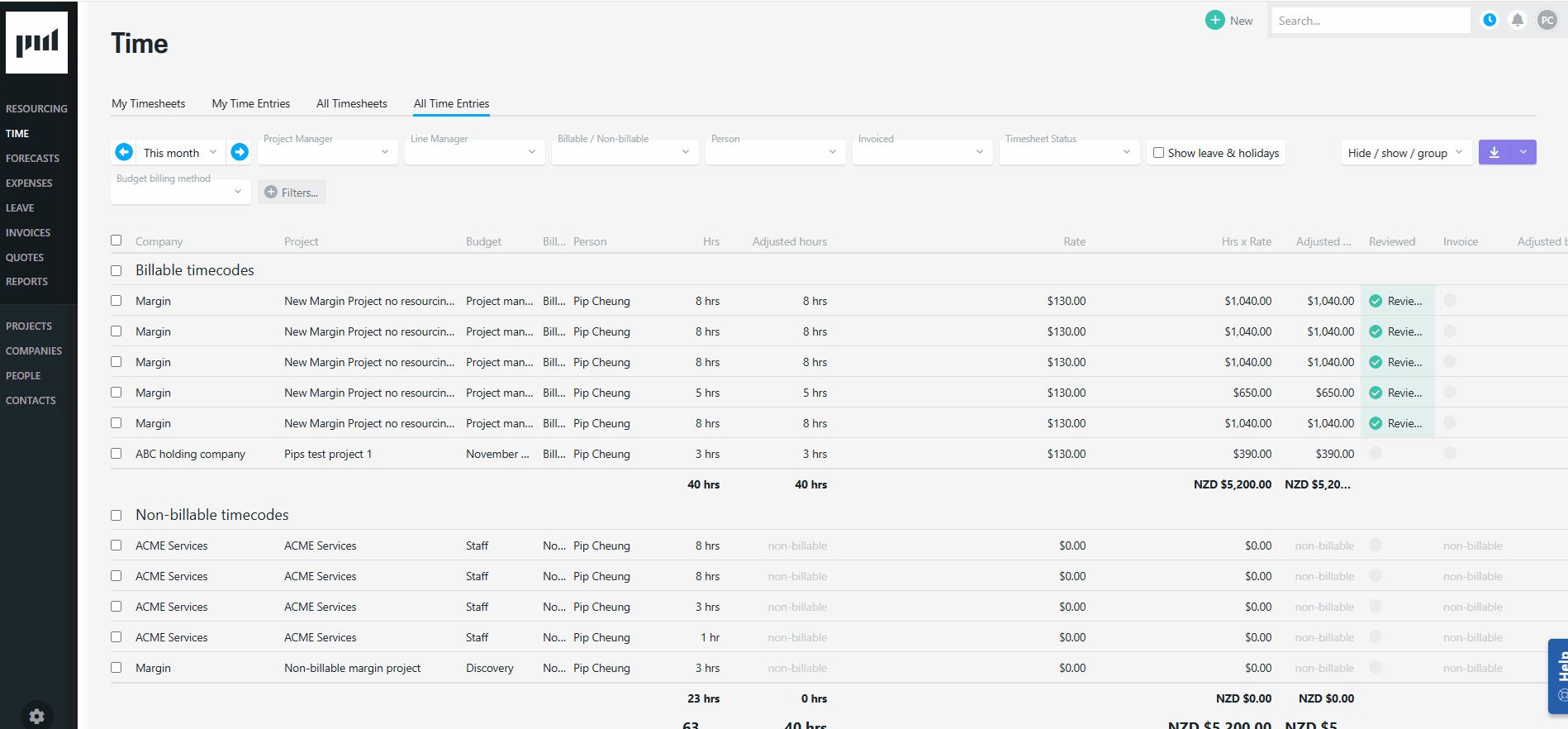
Task: Open settings gear in sidebar
Action: click(x=37, y=716)
